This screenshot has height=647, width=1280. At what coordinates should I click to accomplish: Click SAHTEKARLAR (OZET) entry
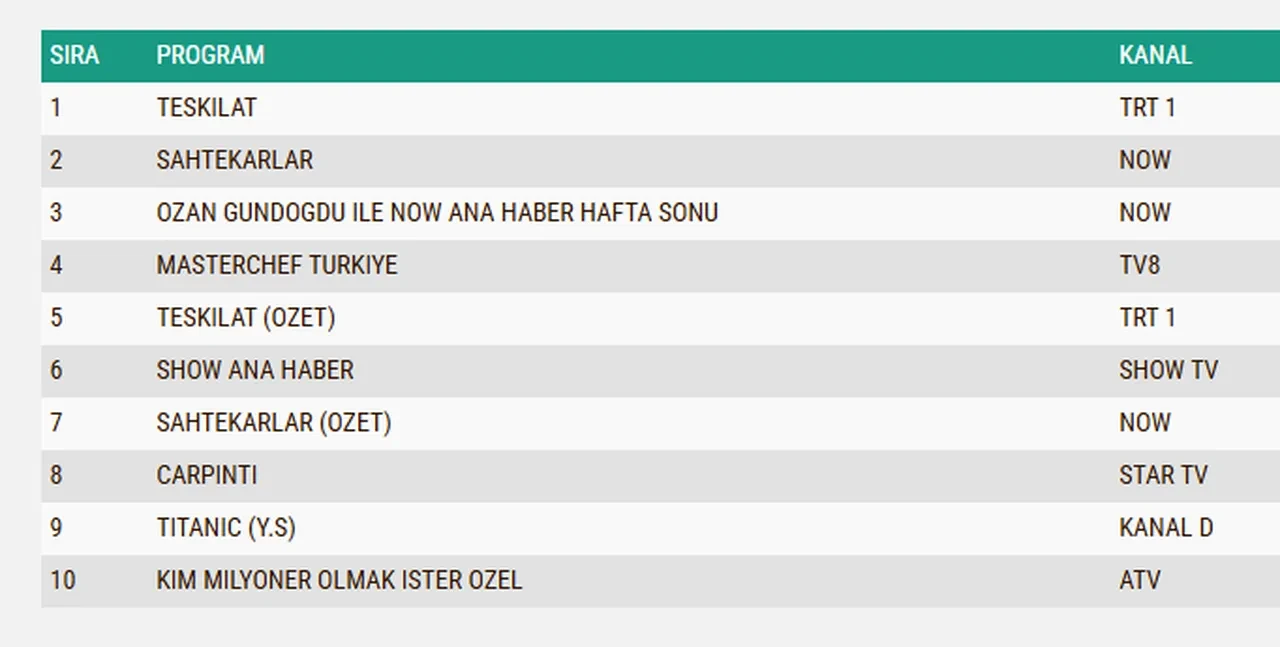click(273, 423)
